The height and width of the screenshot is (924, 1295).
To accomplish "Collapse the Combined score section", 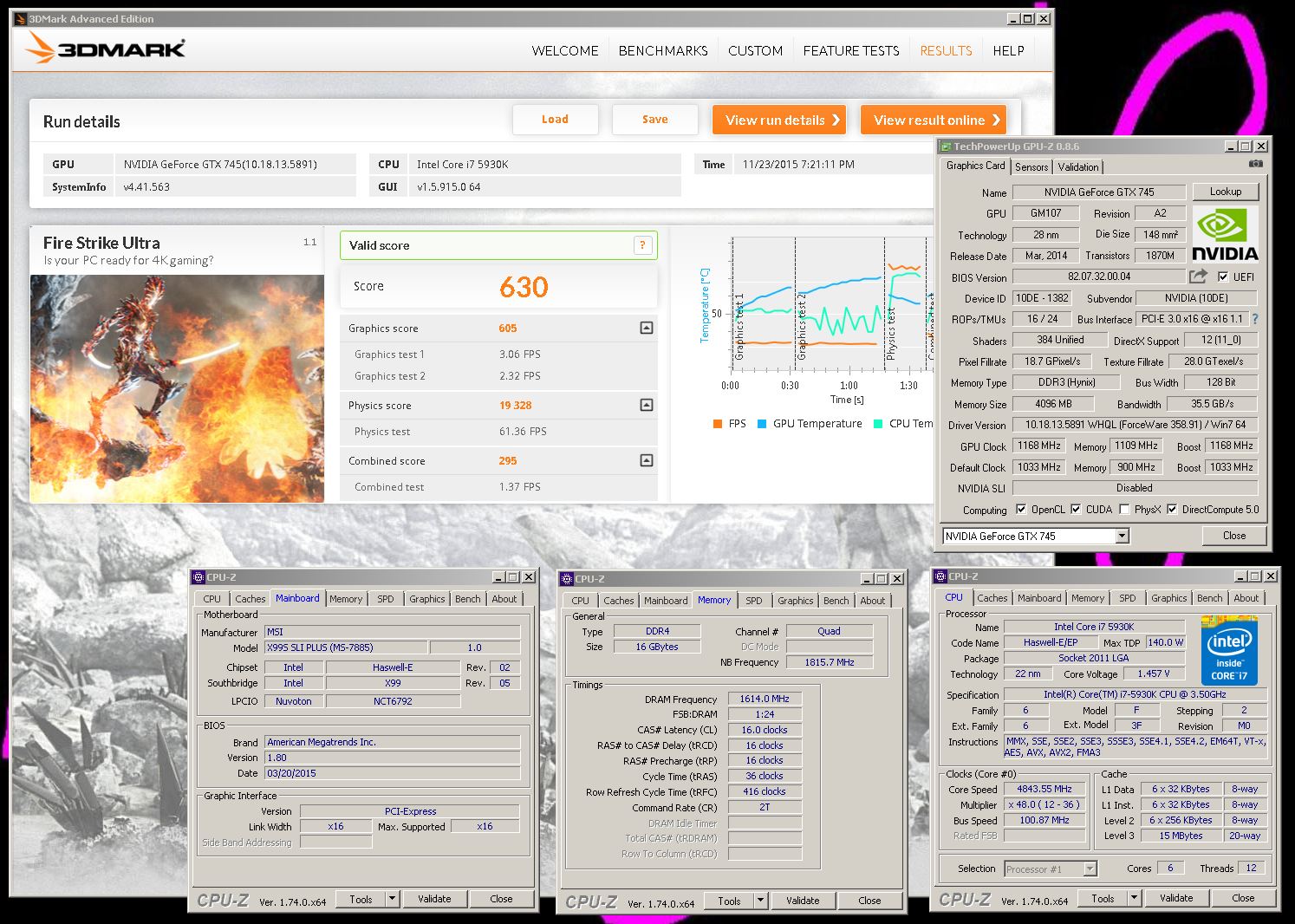I will tap(646, 460).
